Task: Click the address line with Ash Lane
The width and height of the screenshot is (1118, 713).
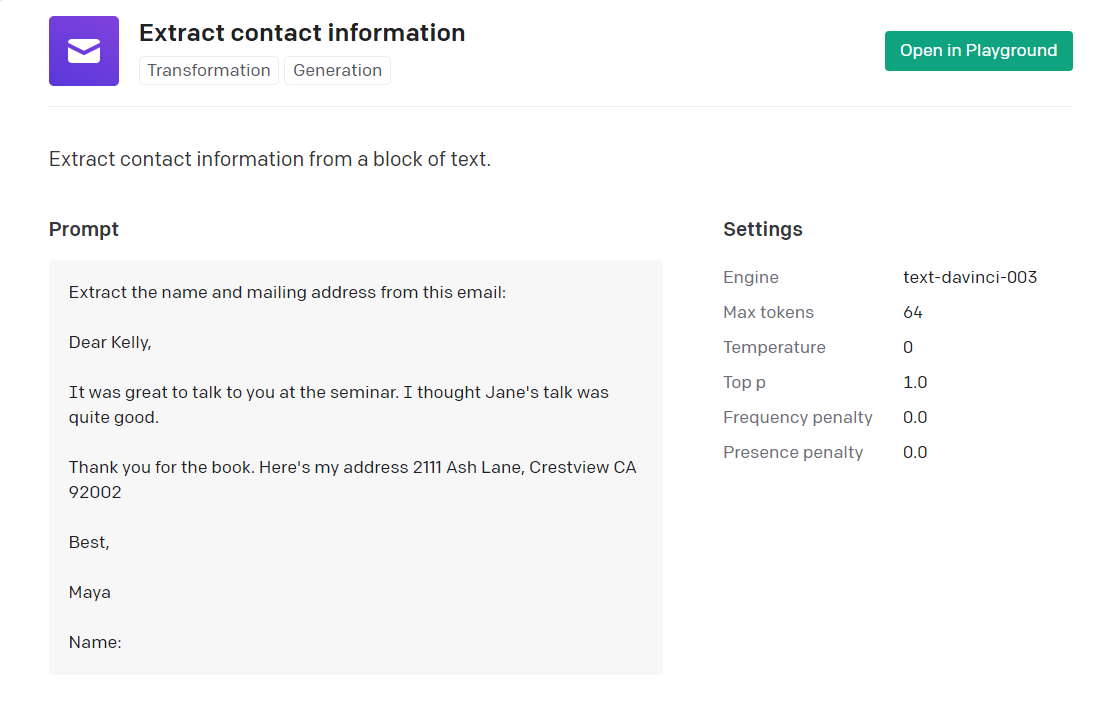Action: coord(352,480)
